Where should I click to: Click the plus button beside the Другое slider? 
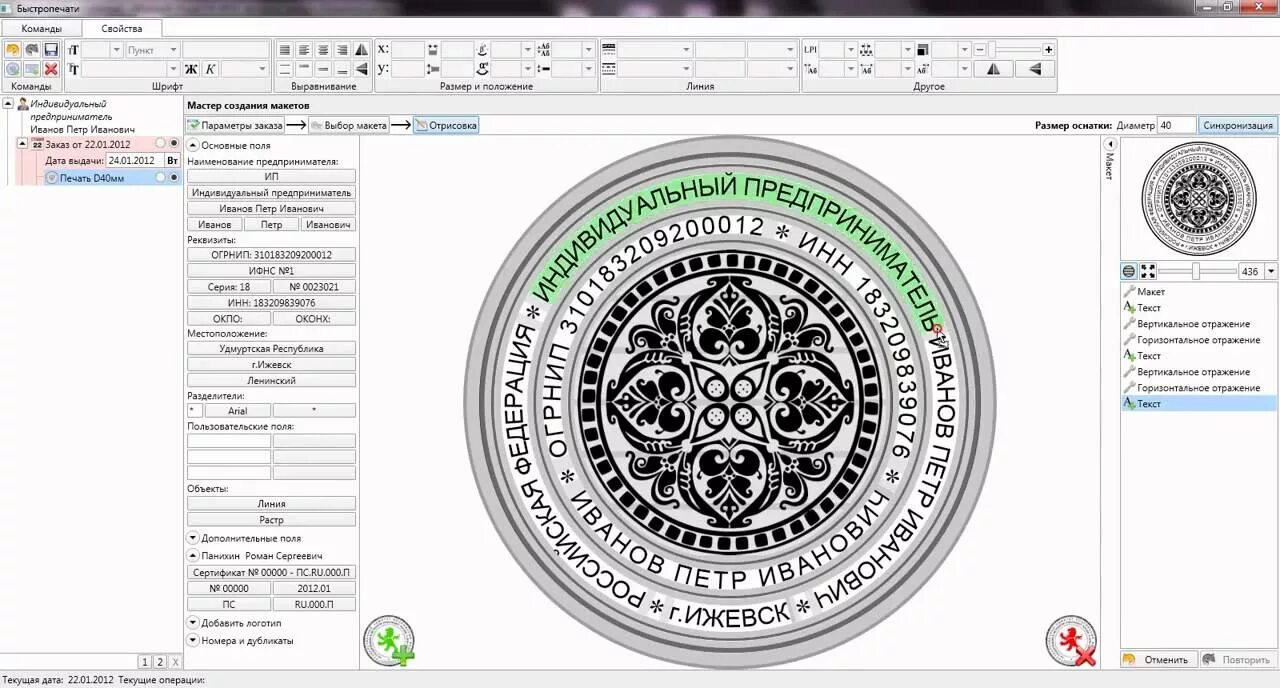[x=1048, y=49]
